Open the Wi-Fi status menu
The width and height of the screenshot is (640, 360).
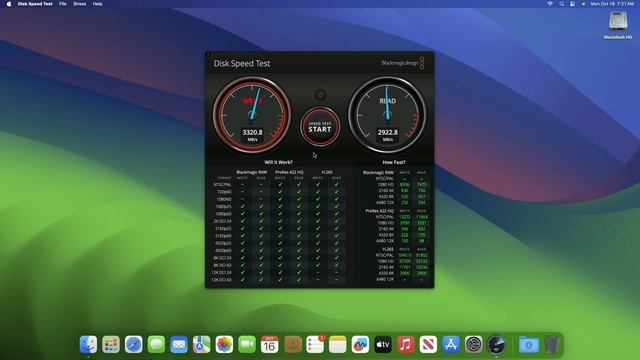point(550,4)
